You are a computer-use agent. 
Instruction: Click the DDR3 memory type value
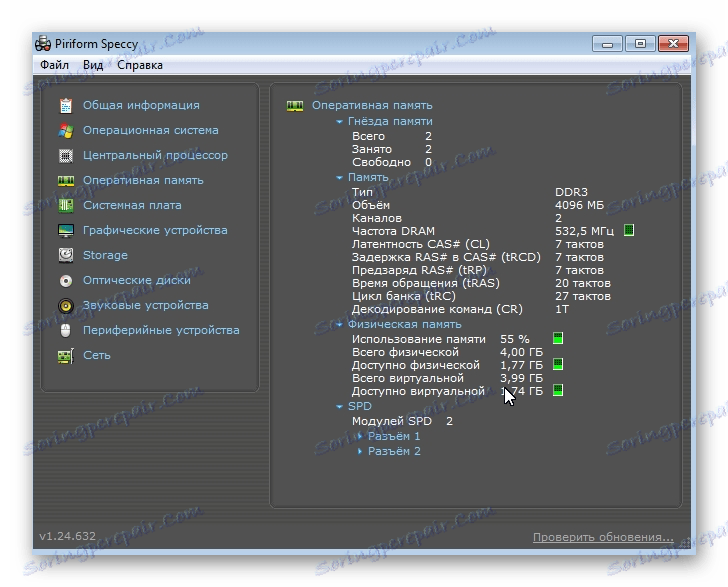coord(571,192)
